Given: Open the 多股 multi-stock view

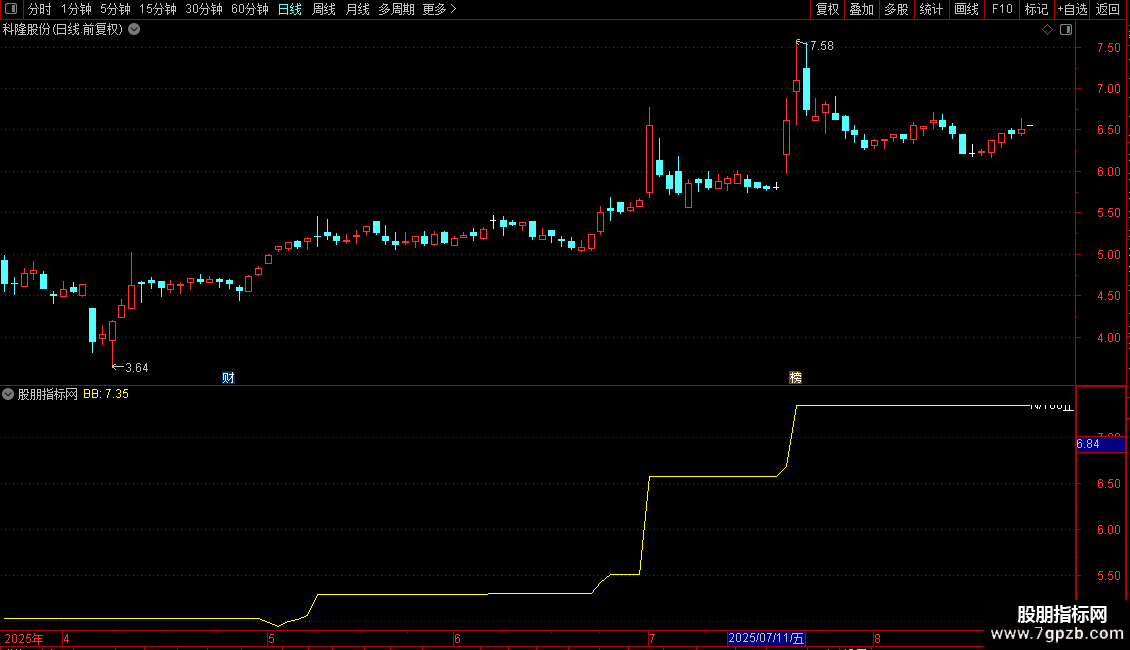Looking at the screenshot, I should 896,9.
